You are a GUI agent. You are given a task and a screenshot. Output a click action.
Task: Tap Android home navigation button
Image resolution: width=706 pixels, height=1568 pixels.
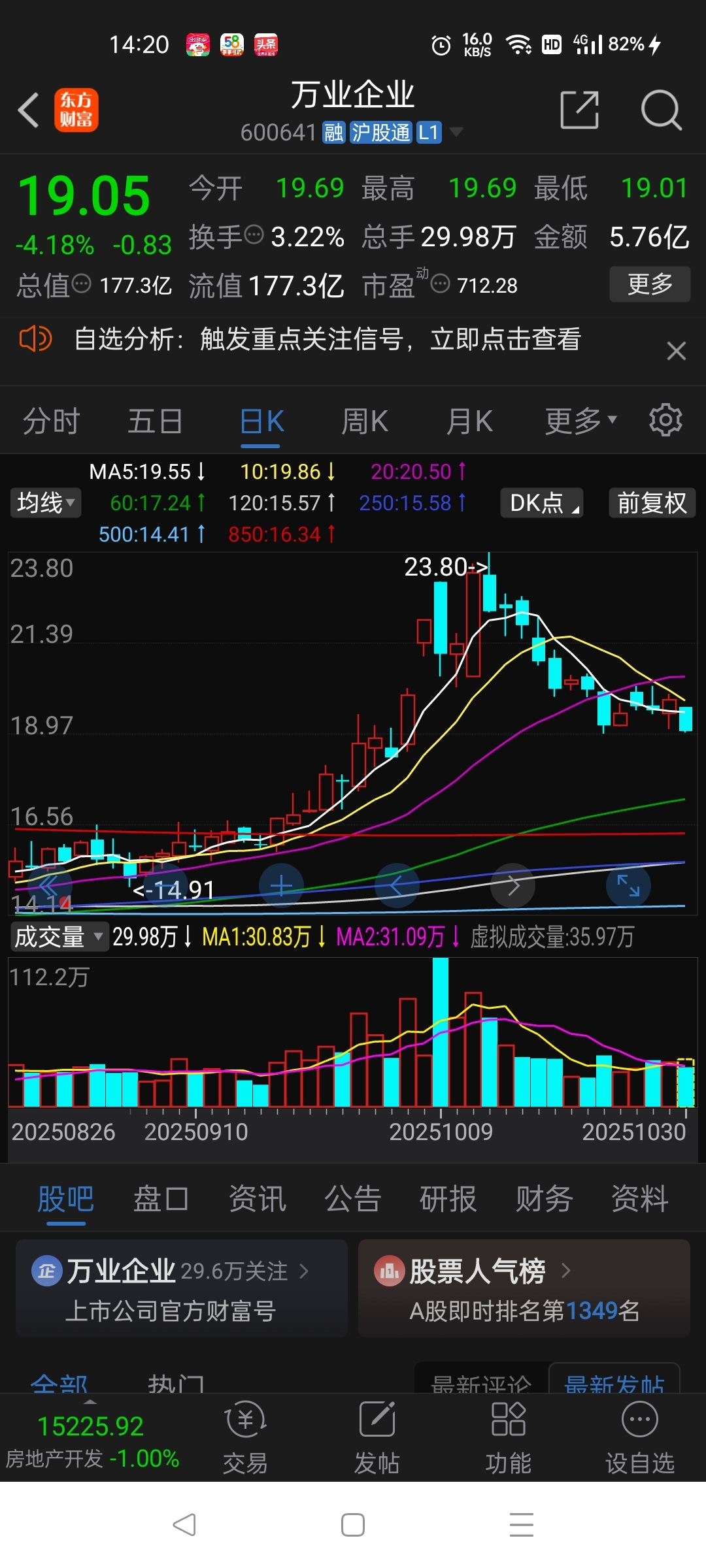click(x=353, y=1525)
